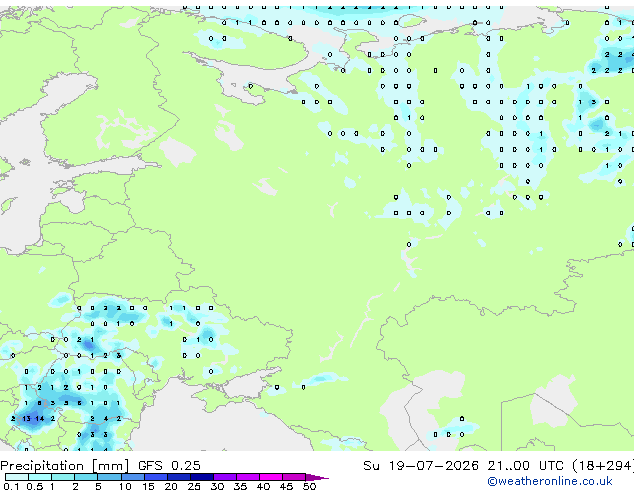Click the '35' legend scale label

pyautogui.click(x=240, y=486)
